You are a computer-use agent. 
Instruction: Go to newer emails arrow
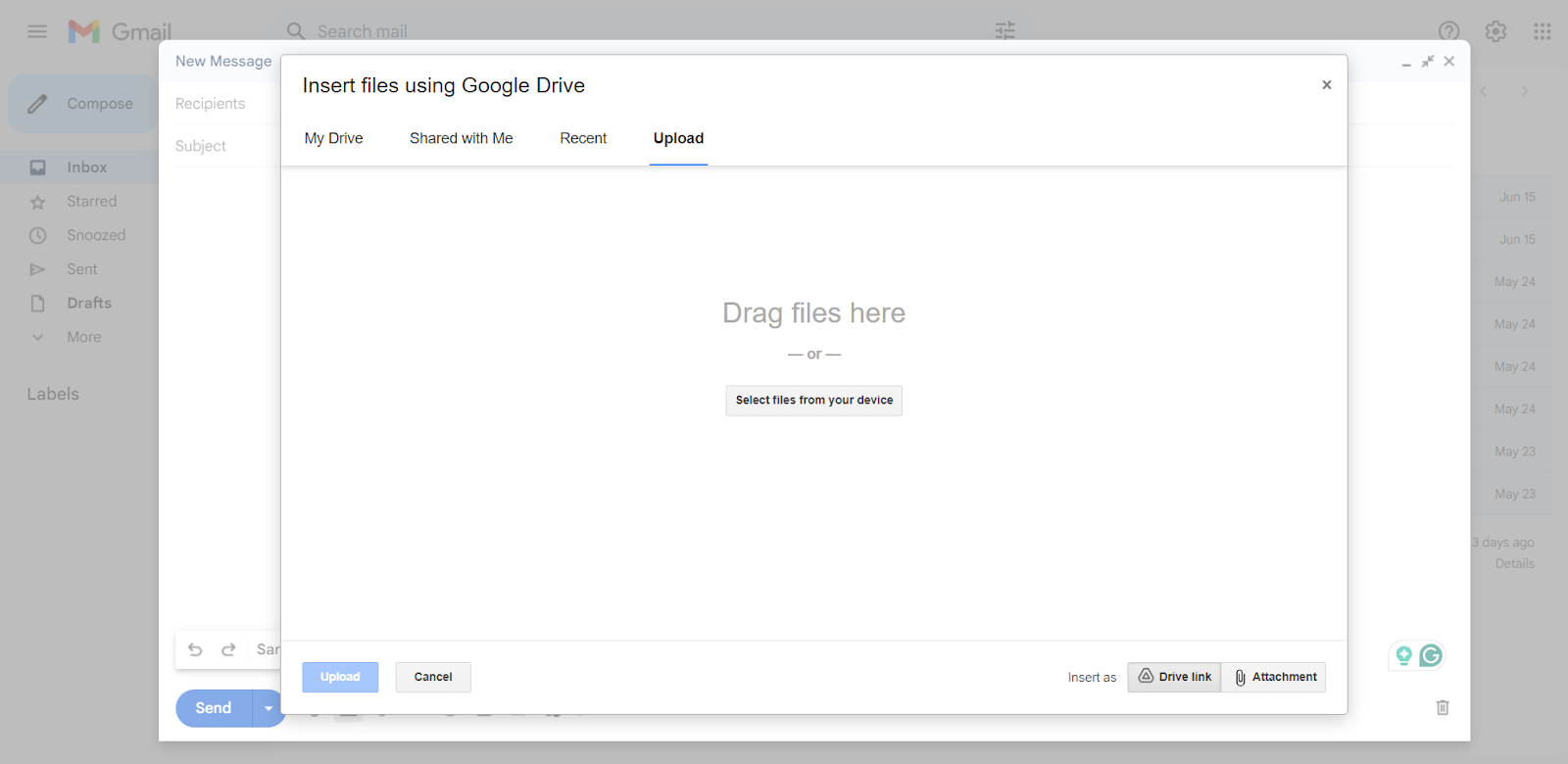[x=1484, y=91]
